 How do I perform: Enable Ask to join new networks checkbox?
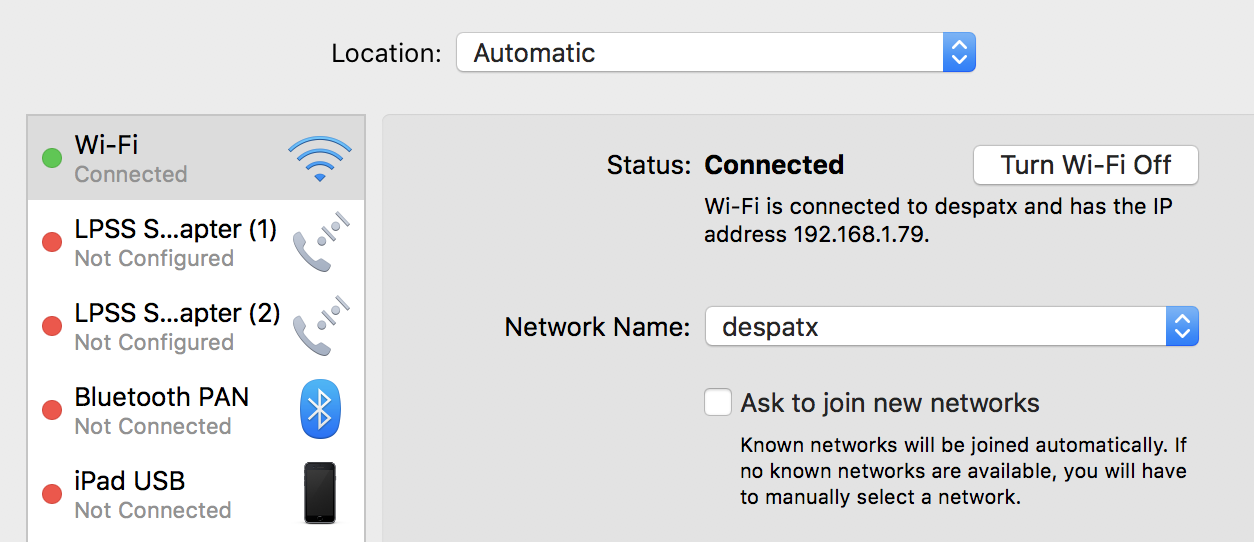(x=718, y=402)
